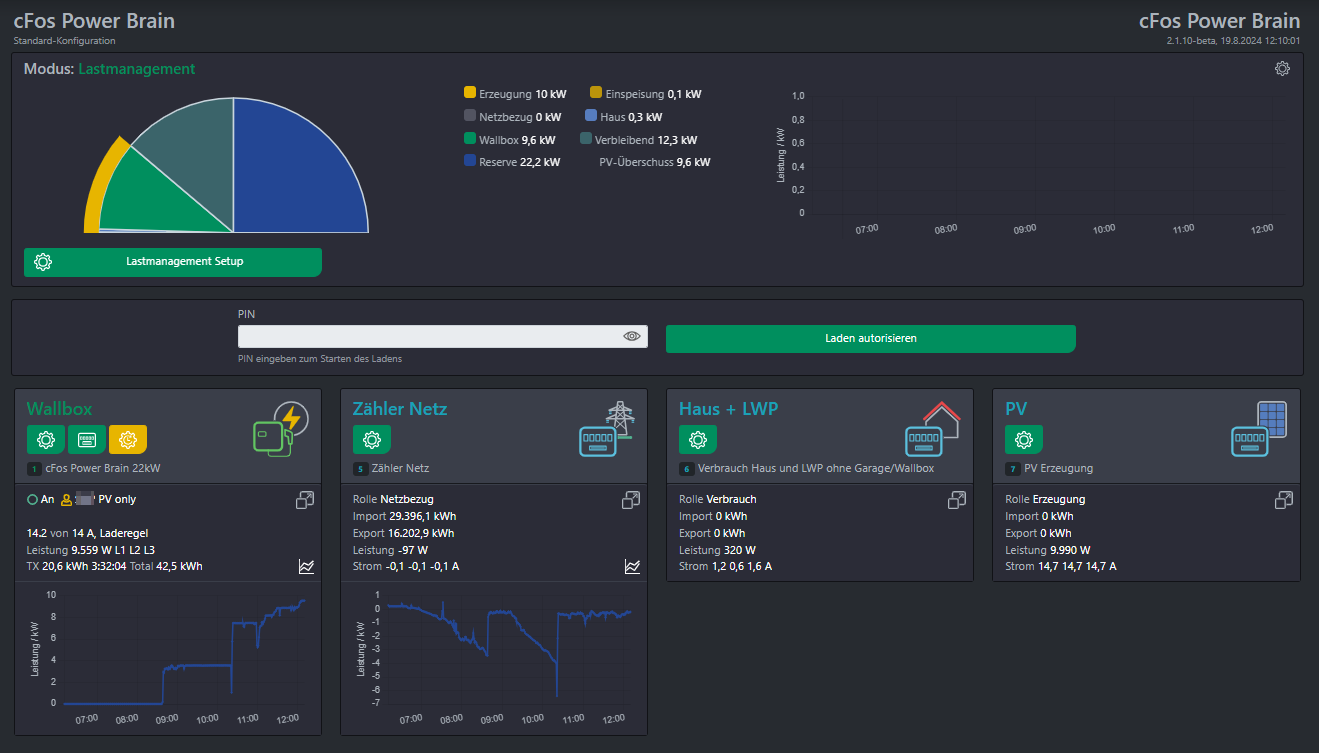The height and width of the screenshot is (753, 1319).
Task: Click the Wallbox 'An' status circle
Action: [33, 499]
